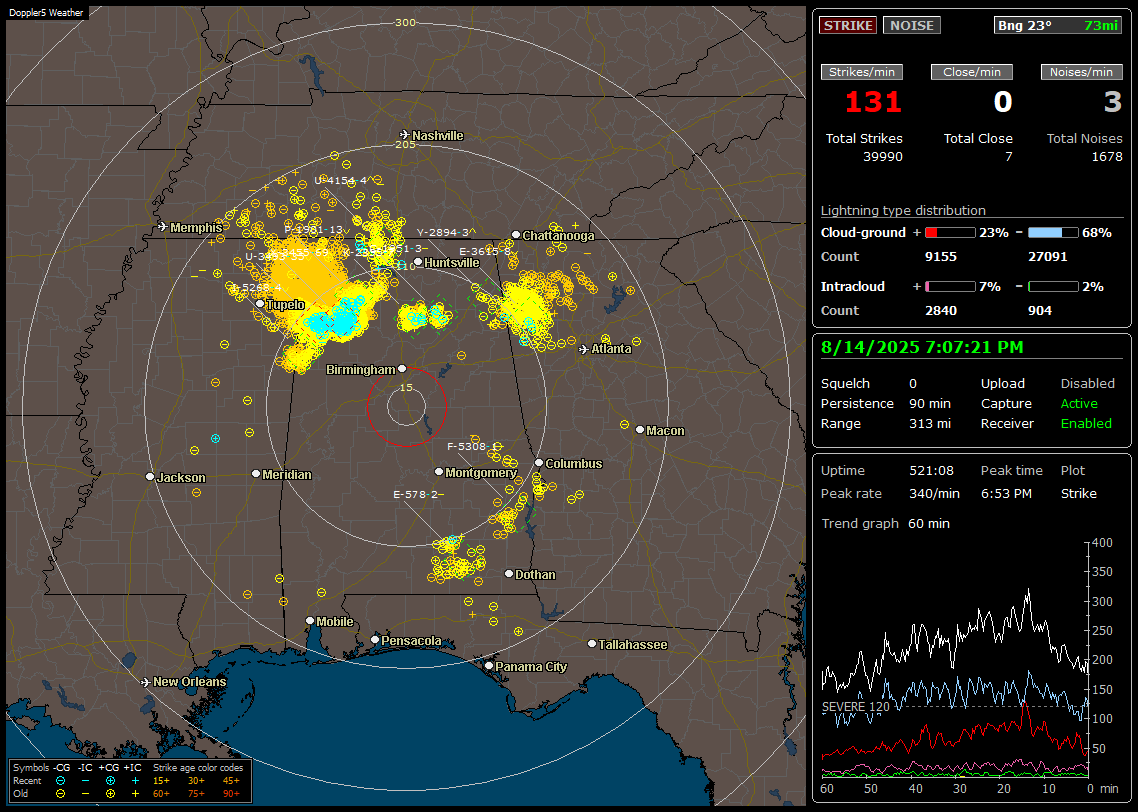Click the Receiver status Enabled
Image resolution: width=1138 pixels, height=812 pixels.
click(x=1086, y=424)
